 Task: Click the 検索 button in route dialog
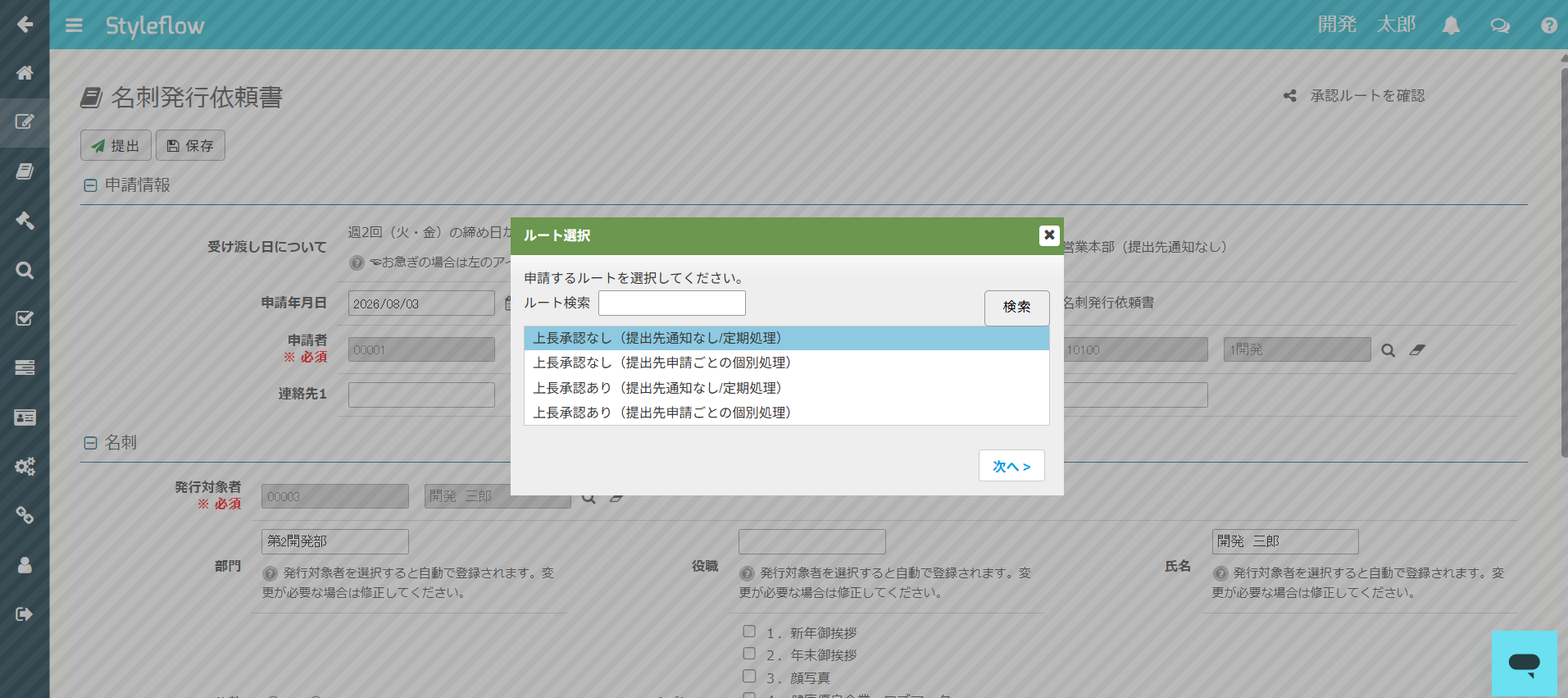[1016, 308]
